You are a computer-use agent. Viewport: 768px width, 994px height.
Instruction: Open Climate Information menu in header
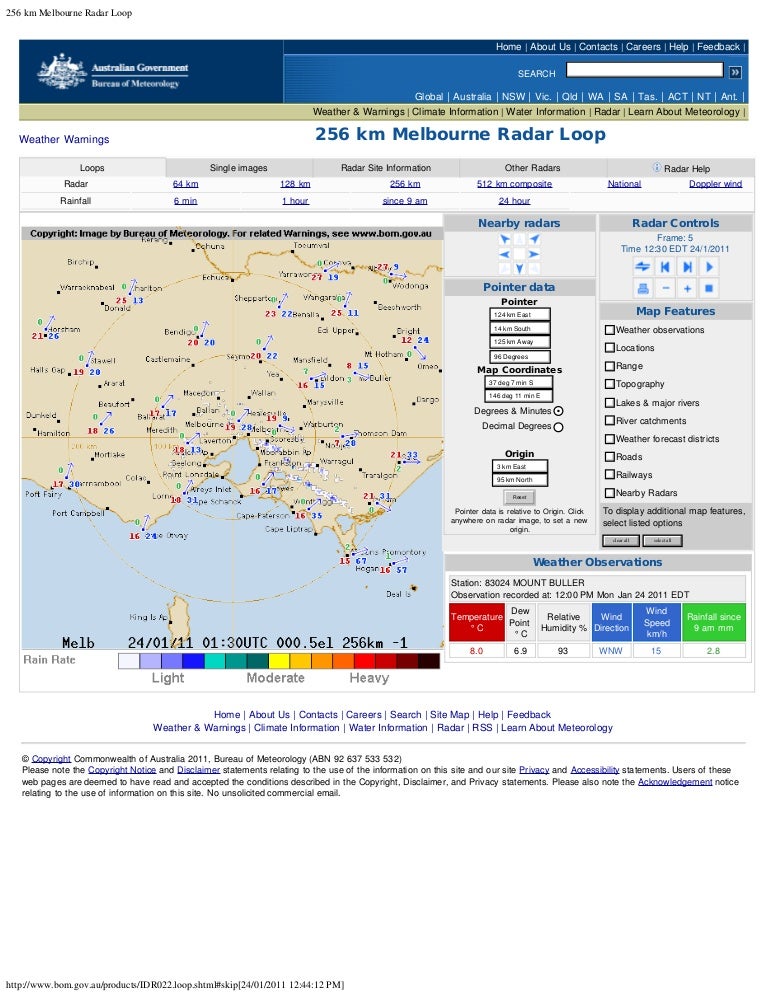point(455,112)
